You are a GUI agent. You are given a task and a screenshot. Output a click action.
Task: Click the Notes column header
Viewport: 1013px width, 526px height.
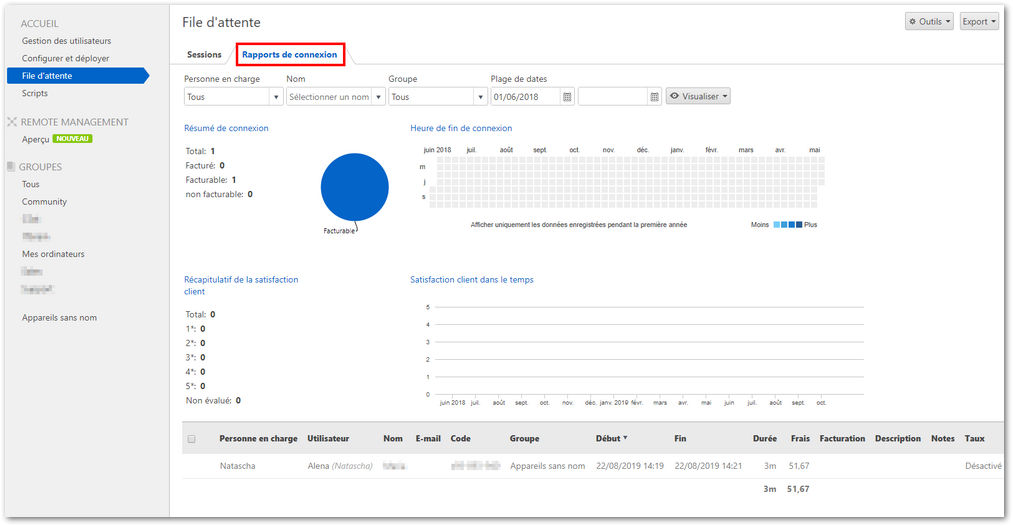pos(943,438)
